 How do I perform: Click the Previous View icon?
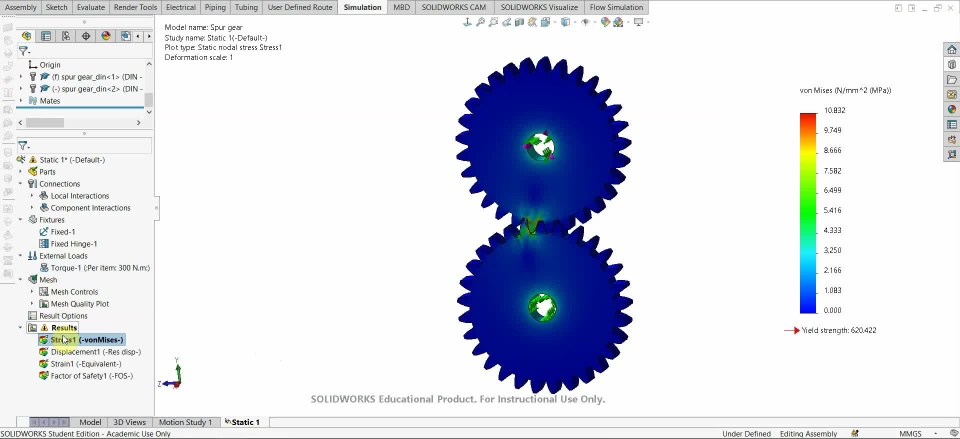pyautogui.click(x=507, y=22)
